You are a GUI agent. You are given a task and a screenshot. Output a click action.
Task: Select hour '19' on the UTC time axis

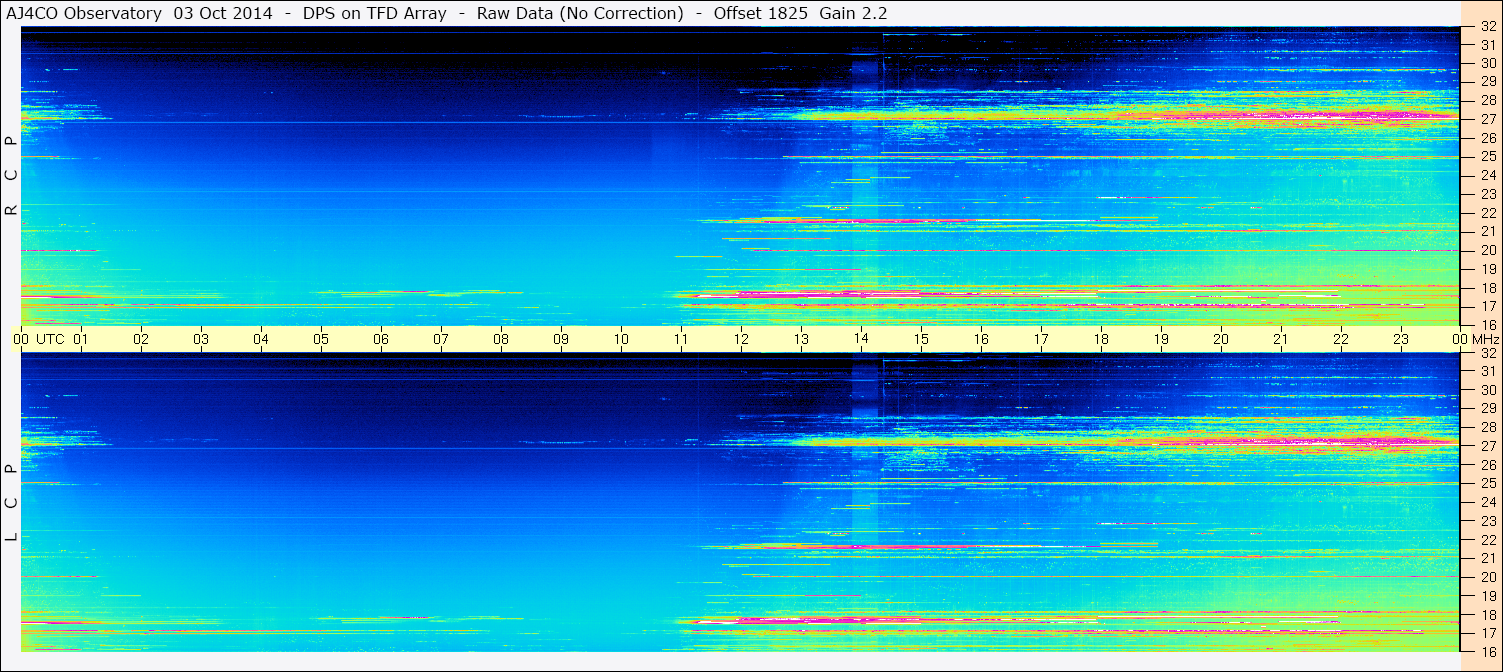(x=1161, y=339)
